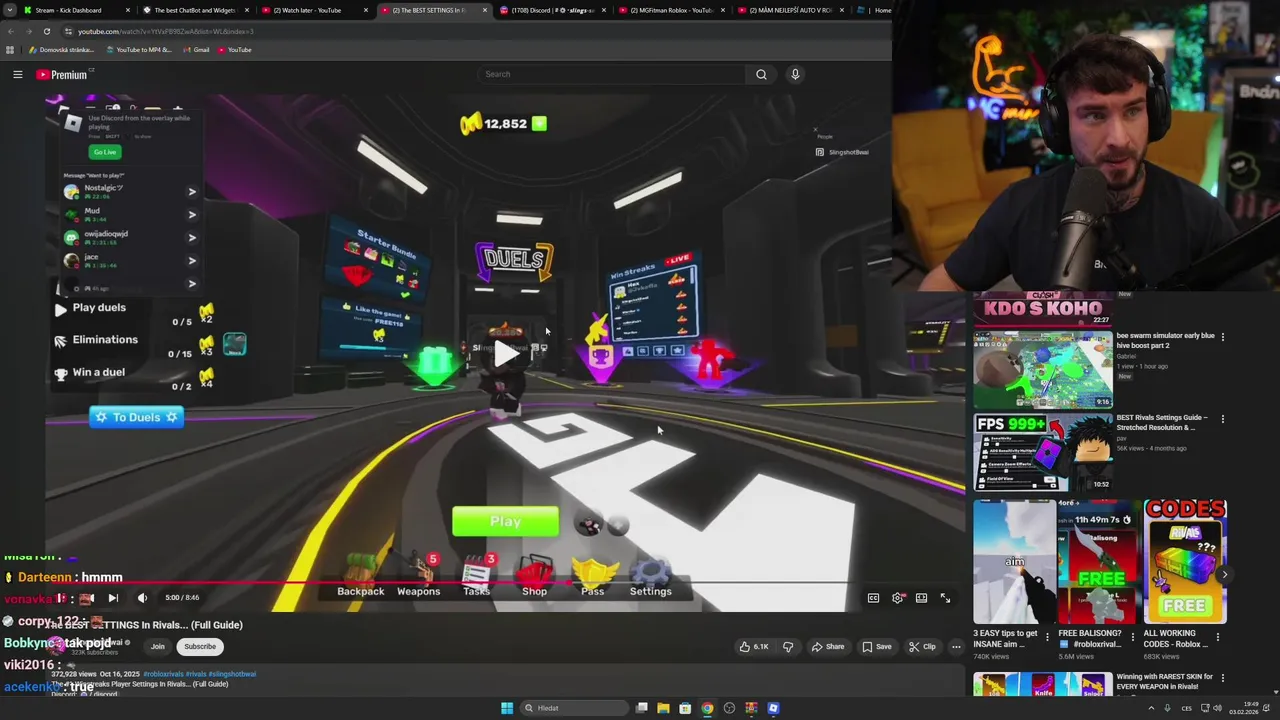Viewport: 1280px width, 720px height.
Task: Click the #robloxrivals hashtag in the description
Action: point(165,674)
